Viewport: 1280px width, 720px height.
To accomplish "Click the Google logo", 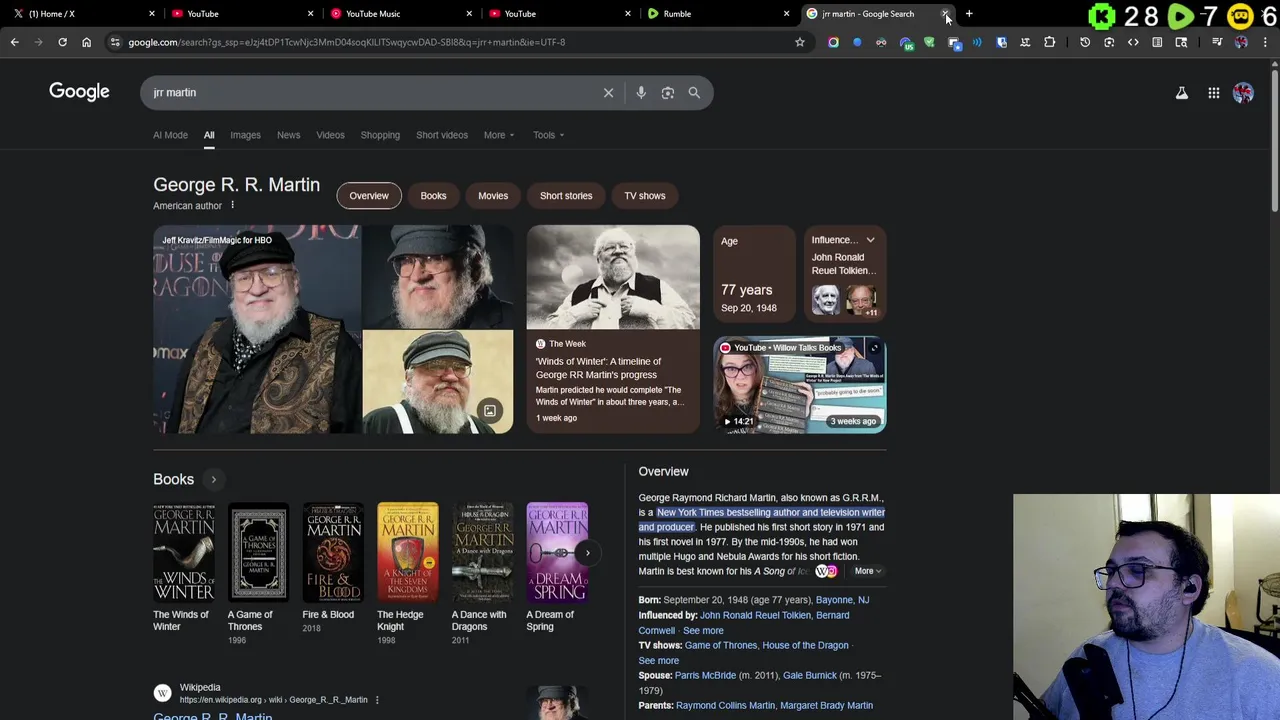I will point(79,92).
